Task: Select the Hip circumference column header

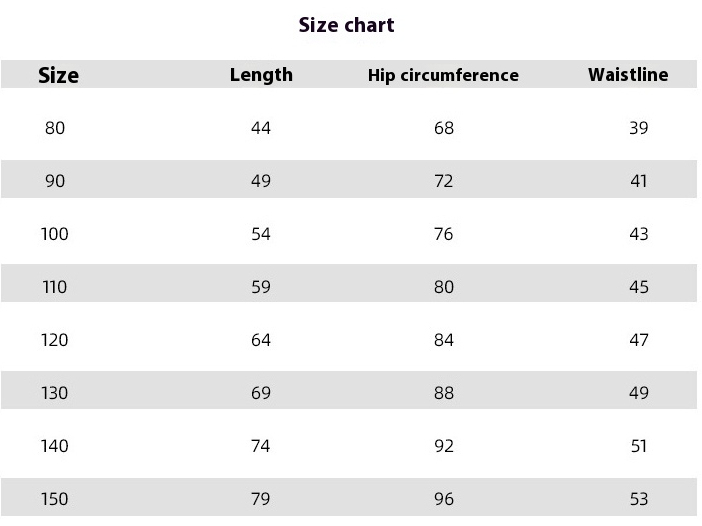Action: coord(443,75)
